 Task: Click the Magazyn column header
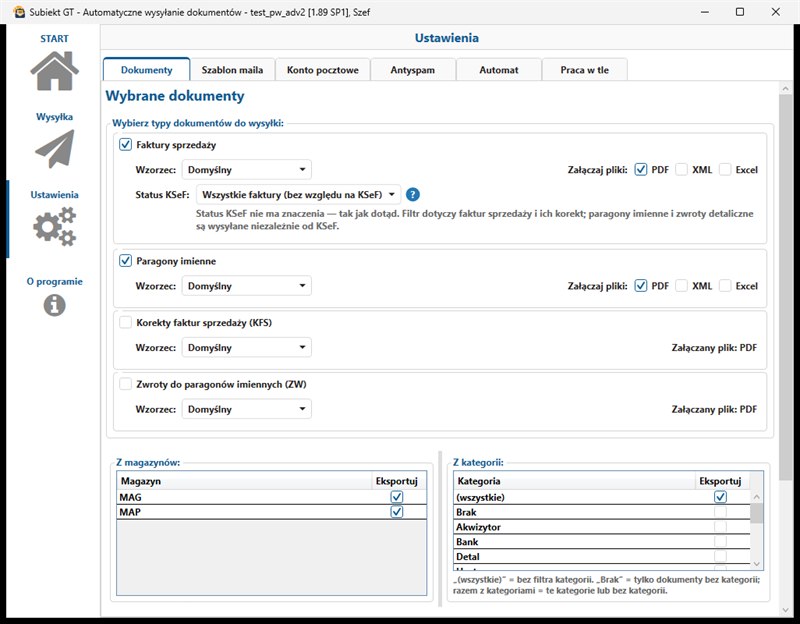pyautogui.click(x=244, y=481)
